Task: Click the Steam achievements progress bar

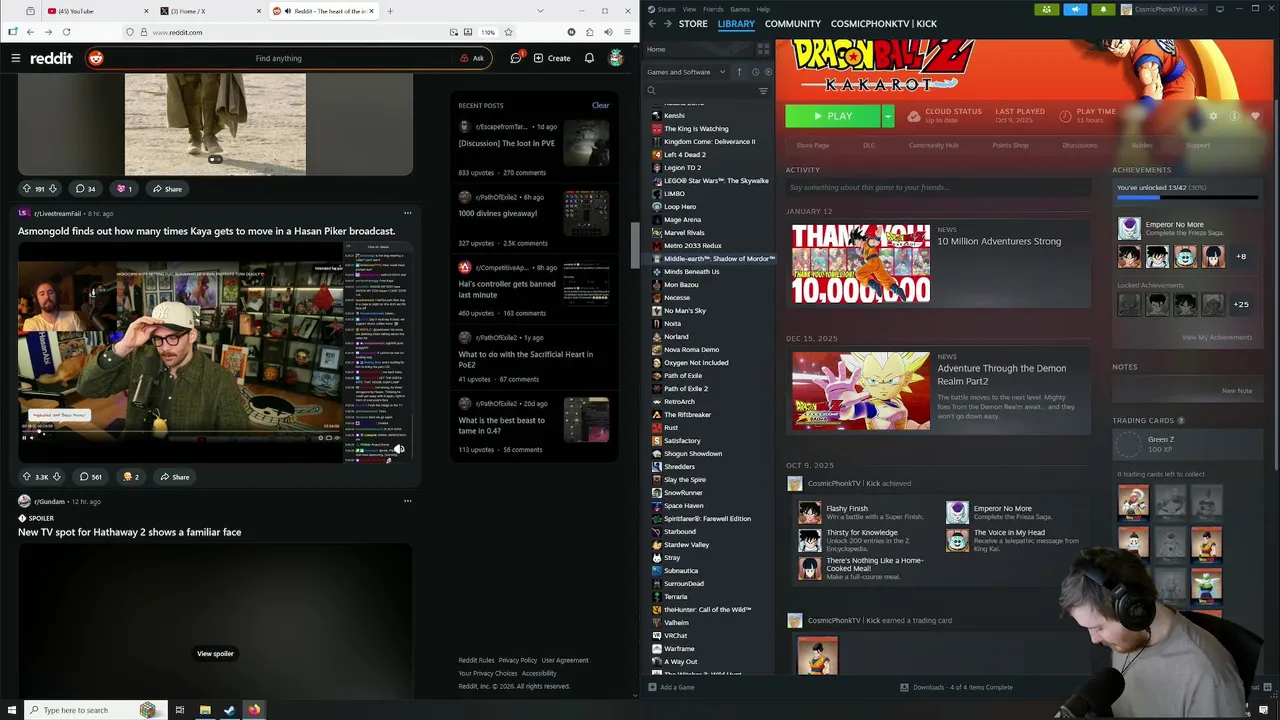Action: pos(1187,198)
